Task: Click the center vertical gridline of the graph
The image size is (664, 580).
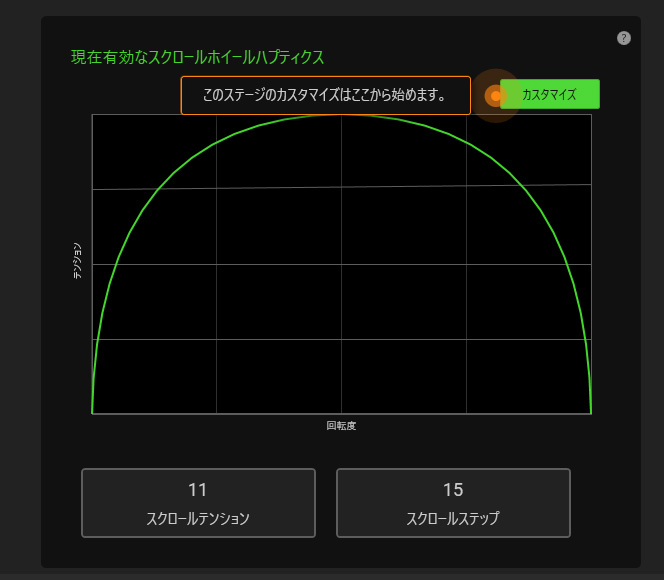Action: (x=341, y=300)
